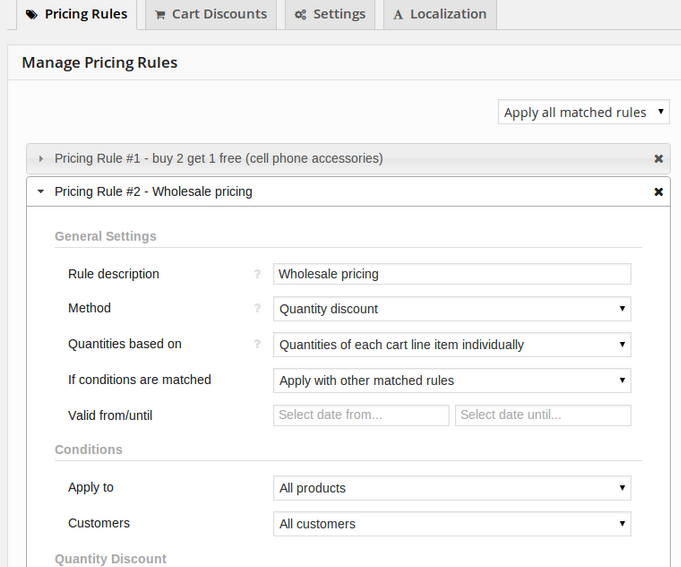681x567 pixels.
Task: Open the Settings tab
Action: [x=330, y=14]
